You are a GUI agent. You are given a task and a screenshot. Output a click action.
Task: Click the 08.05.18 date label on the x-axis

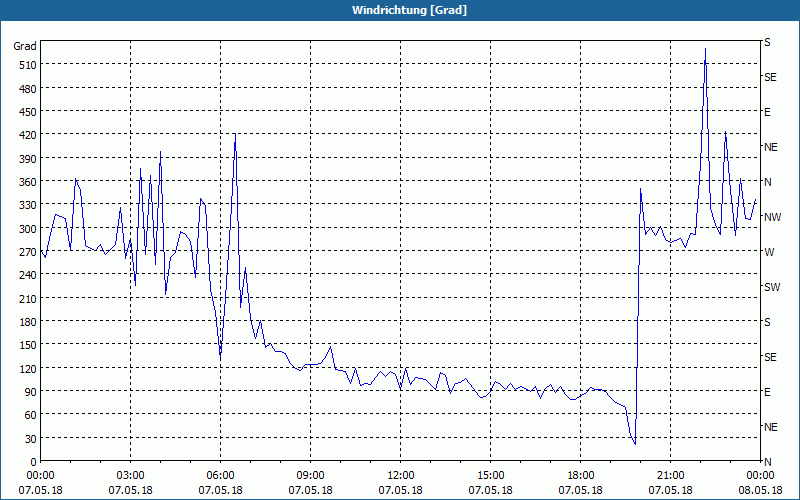pos(760,490)
